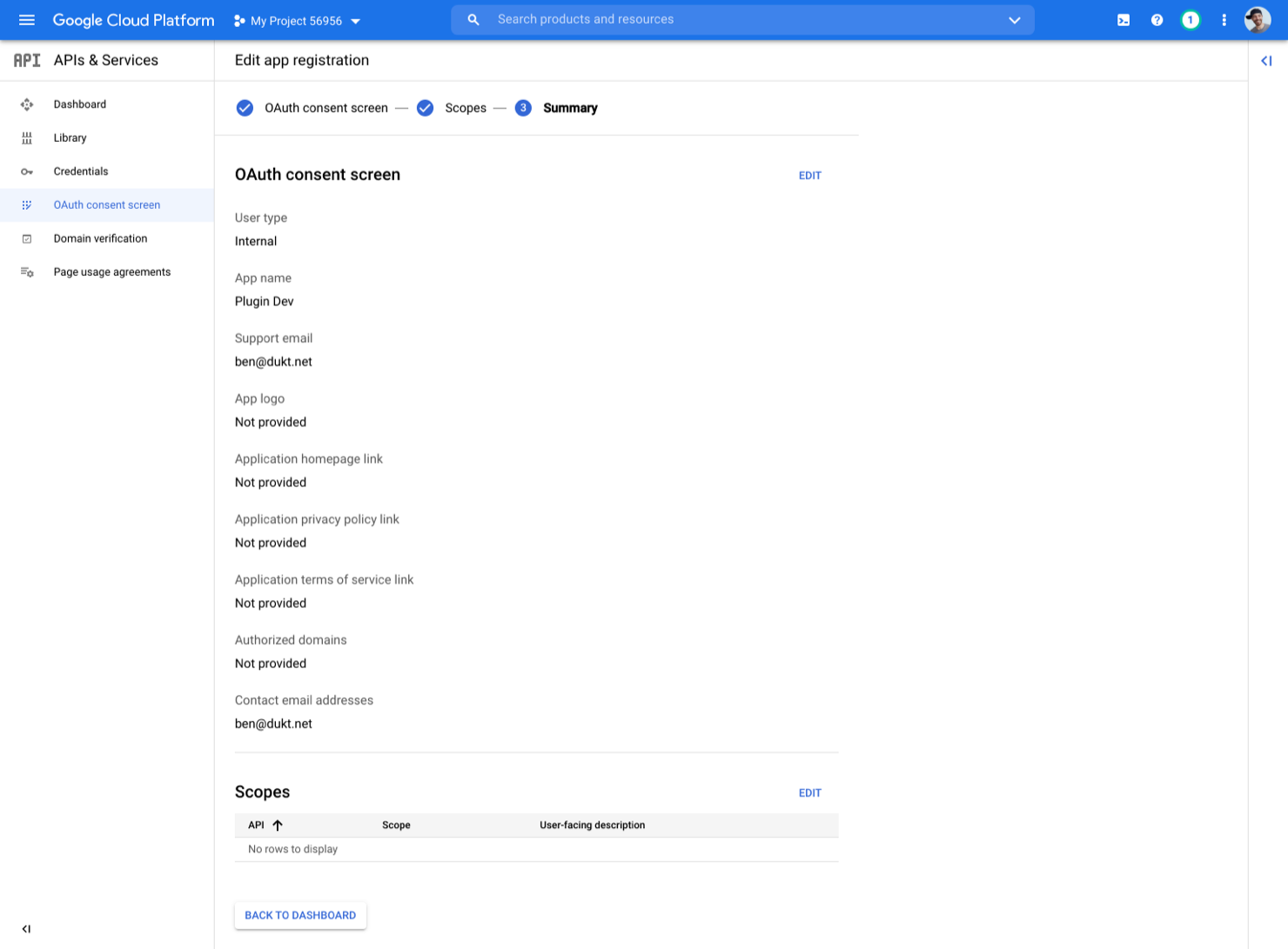The height and width of the screenshot is (949, 1288).
Task: Open the navigation hamburger menu
Action: pyautogui.click(x=26, y=20)
